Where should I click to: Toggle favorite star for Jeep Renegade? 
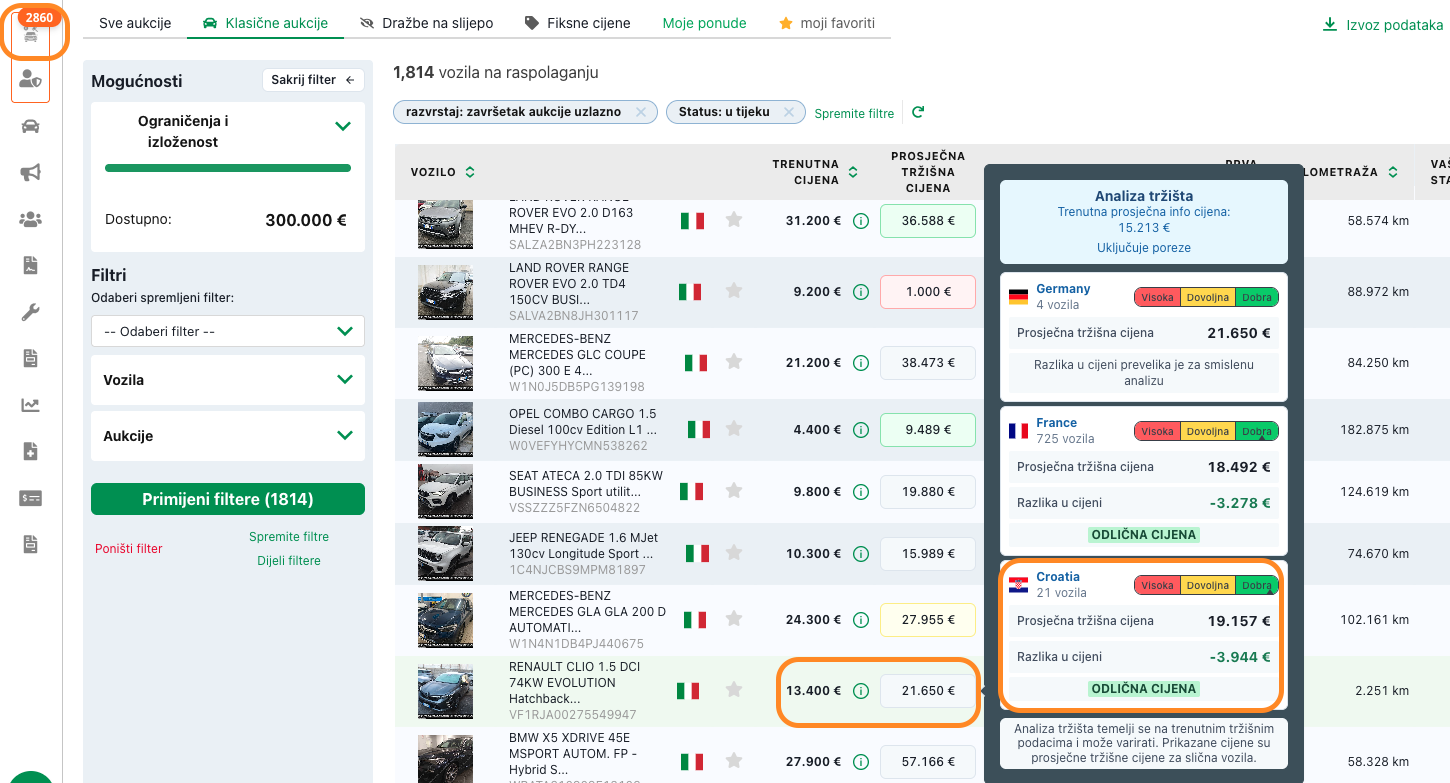[734, 553]
